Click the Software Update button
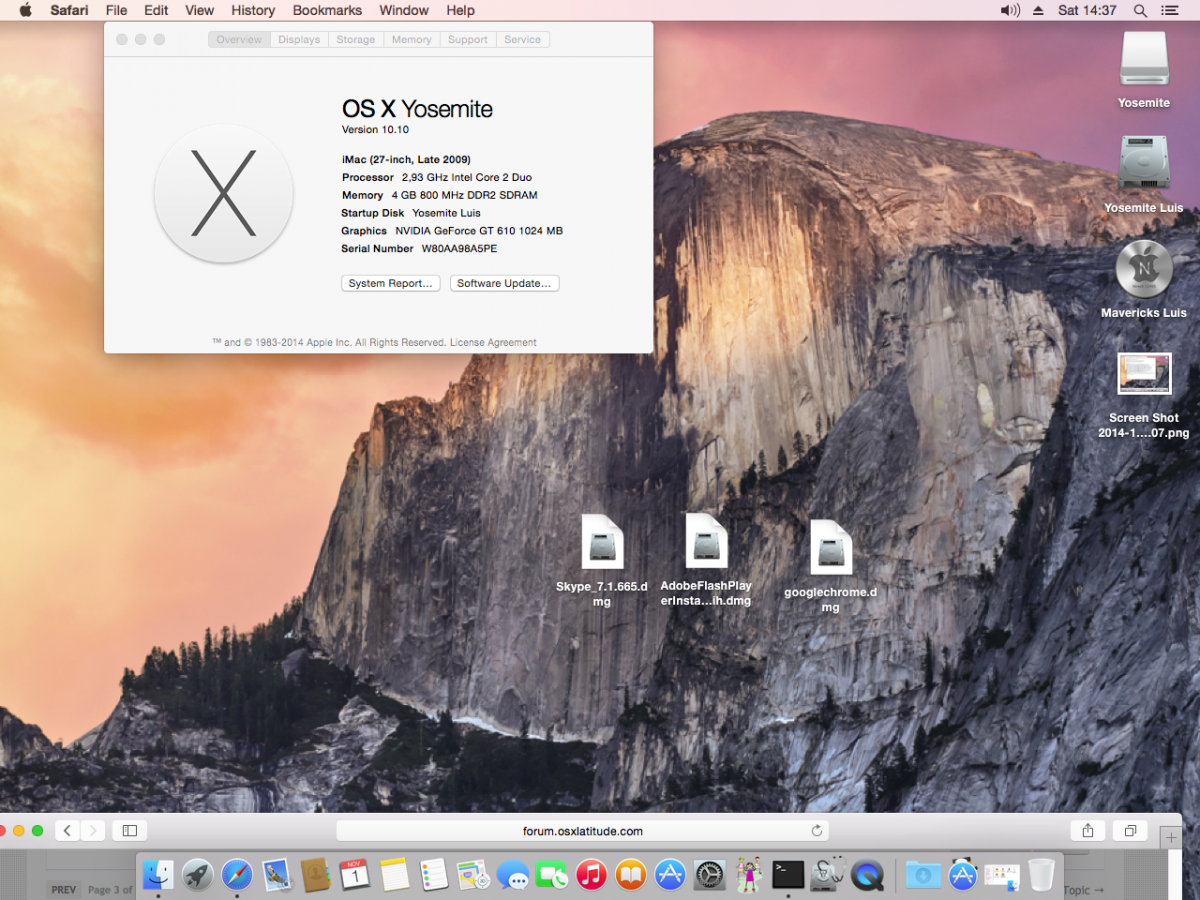 tap(504, 283)
